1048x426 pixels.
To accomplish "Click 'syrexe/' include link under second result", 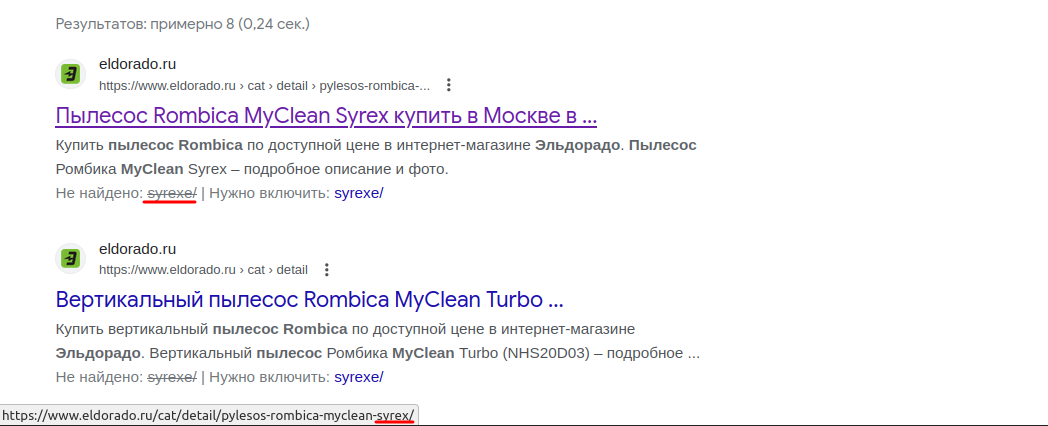I will click(358, 377).
